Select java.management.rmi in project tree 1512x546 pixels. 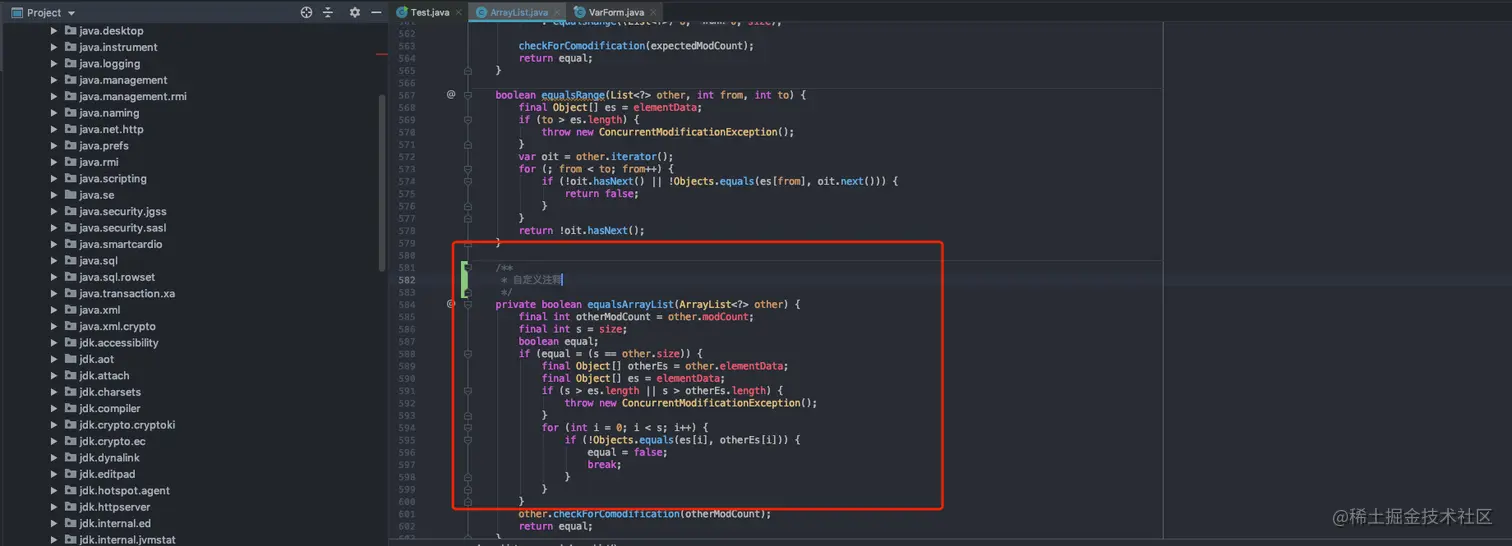(x=133, y=97)
